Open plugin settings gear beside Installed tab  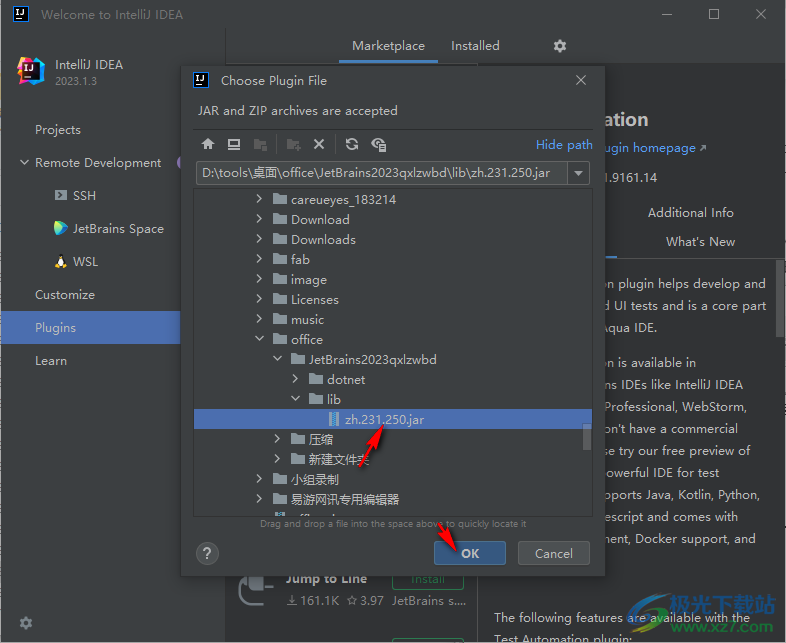[559, 46]
